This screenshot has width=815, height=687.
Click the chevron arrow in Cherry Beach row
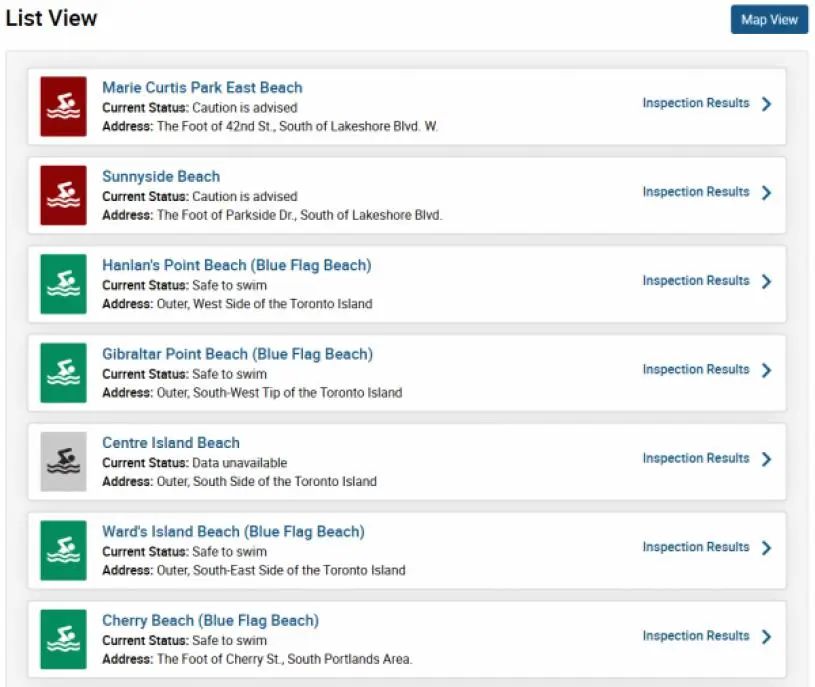766,637
